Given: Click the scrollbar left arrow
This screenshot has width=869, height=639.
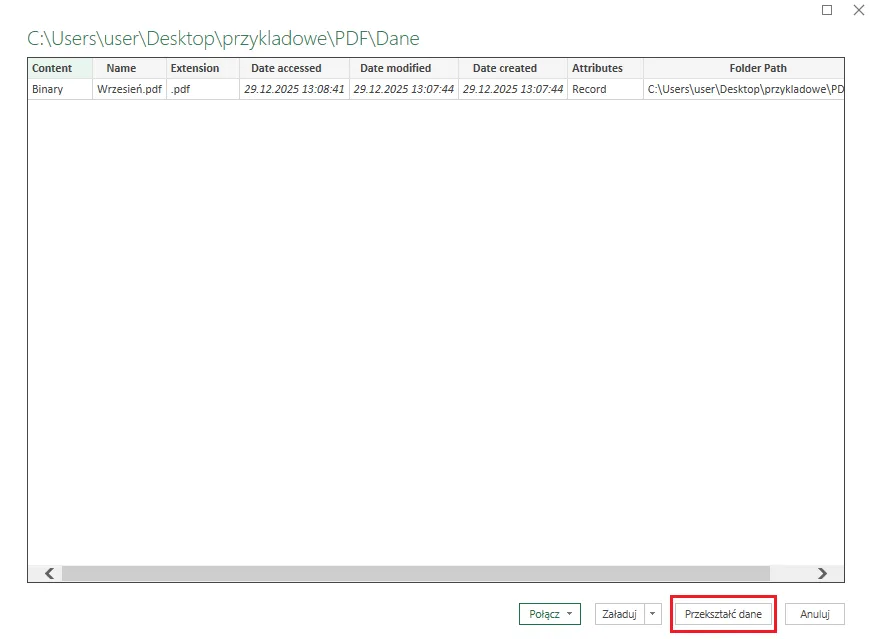Looking at the screenshot, I should pyautogui.click(x=49, y=573).
